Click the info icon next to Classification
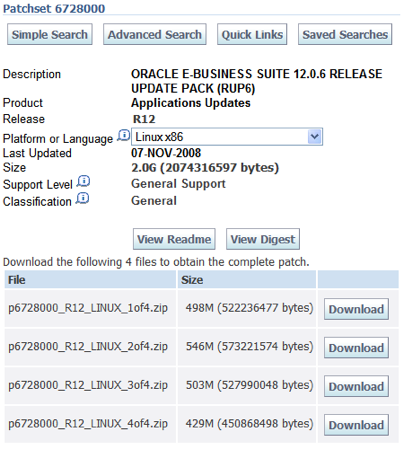Screen dimensions: 404x450 pos(82,198)
